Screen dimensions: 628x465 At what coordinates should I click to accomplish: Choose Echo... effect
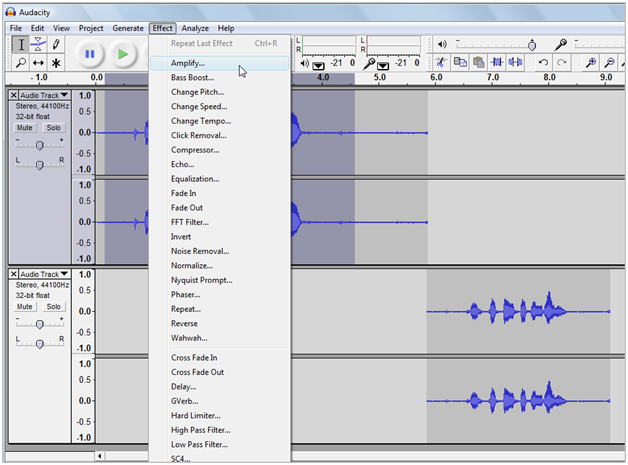pos(219,164)
